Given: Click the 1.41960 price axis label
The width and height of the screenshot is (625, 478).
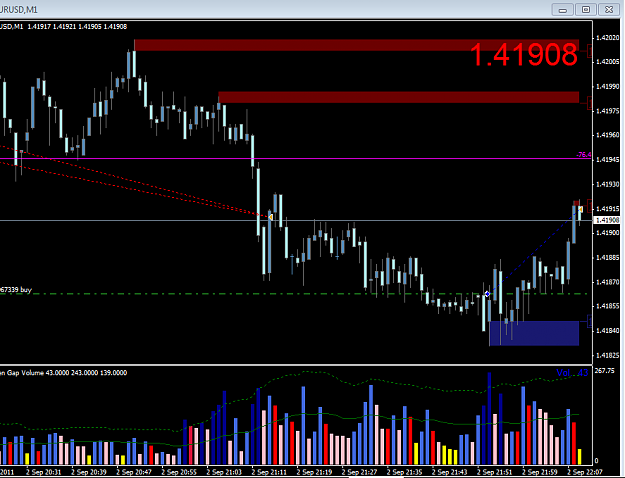Looking at the screenshot, I should coord(608,135).
